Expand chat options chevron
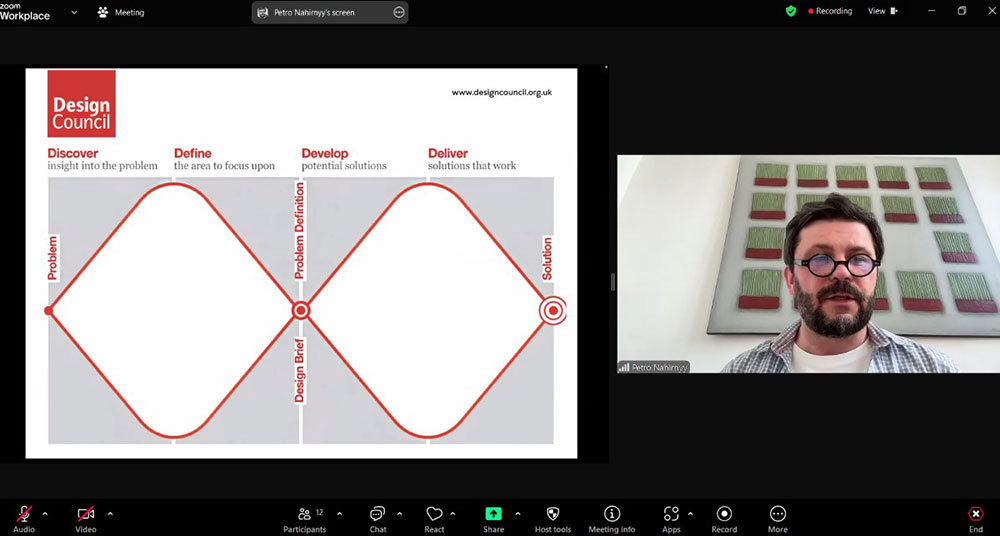This screenshot has height=536, width=1000. [399, 514]
